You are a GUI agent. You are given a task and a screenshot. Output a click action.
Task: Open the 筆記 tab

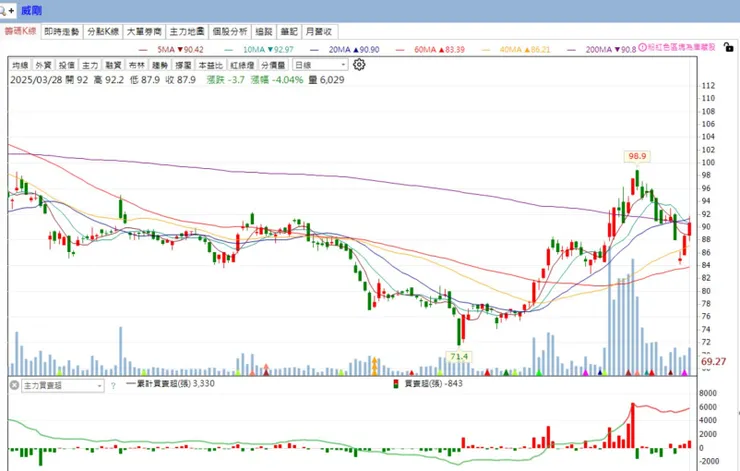coord(289,32)
